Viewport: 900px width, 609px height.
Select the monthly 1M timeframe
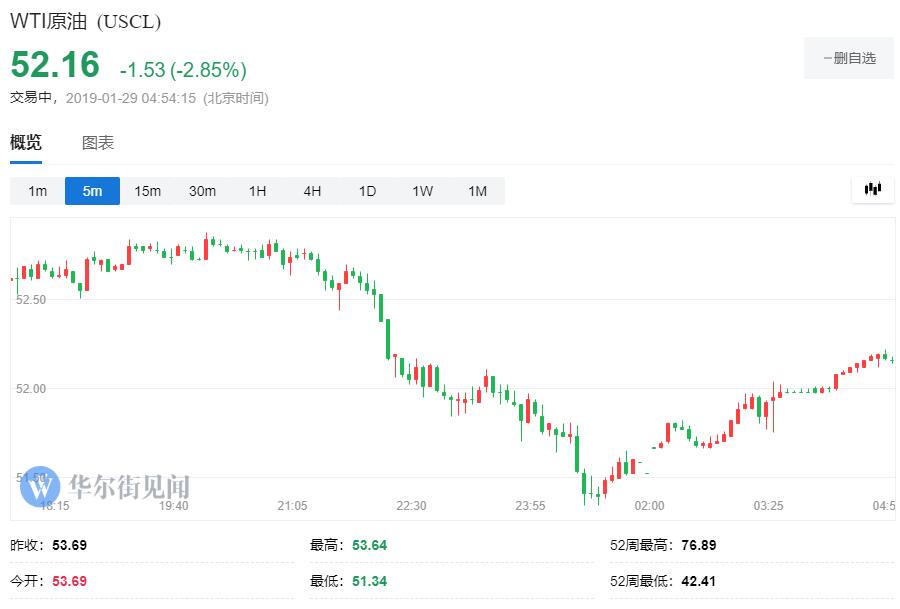point(477,191)
